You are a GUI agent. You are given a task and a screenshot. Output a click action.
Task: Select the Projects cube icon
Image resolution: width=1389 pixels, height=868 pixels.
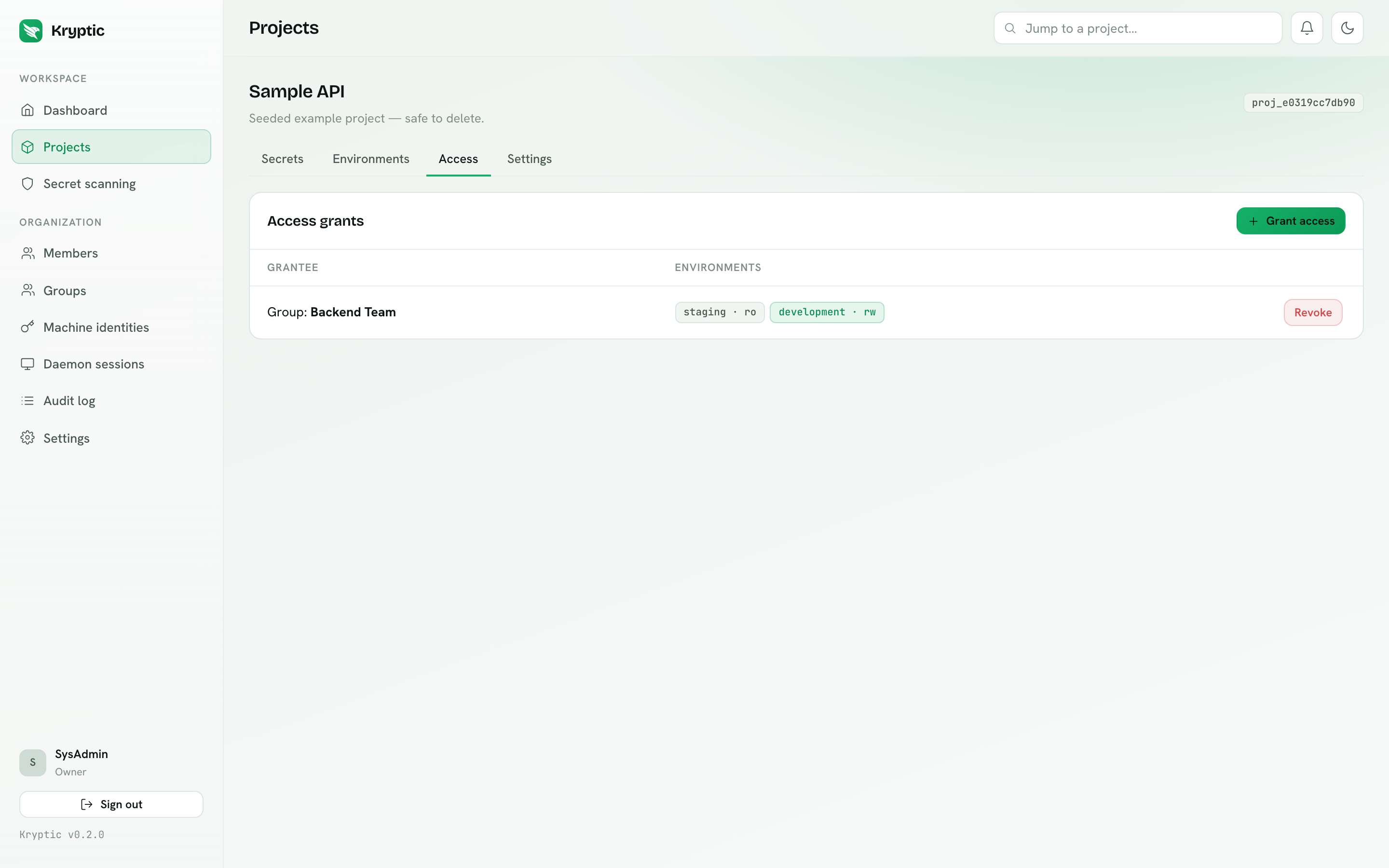click(x=27, y=147)
